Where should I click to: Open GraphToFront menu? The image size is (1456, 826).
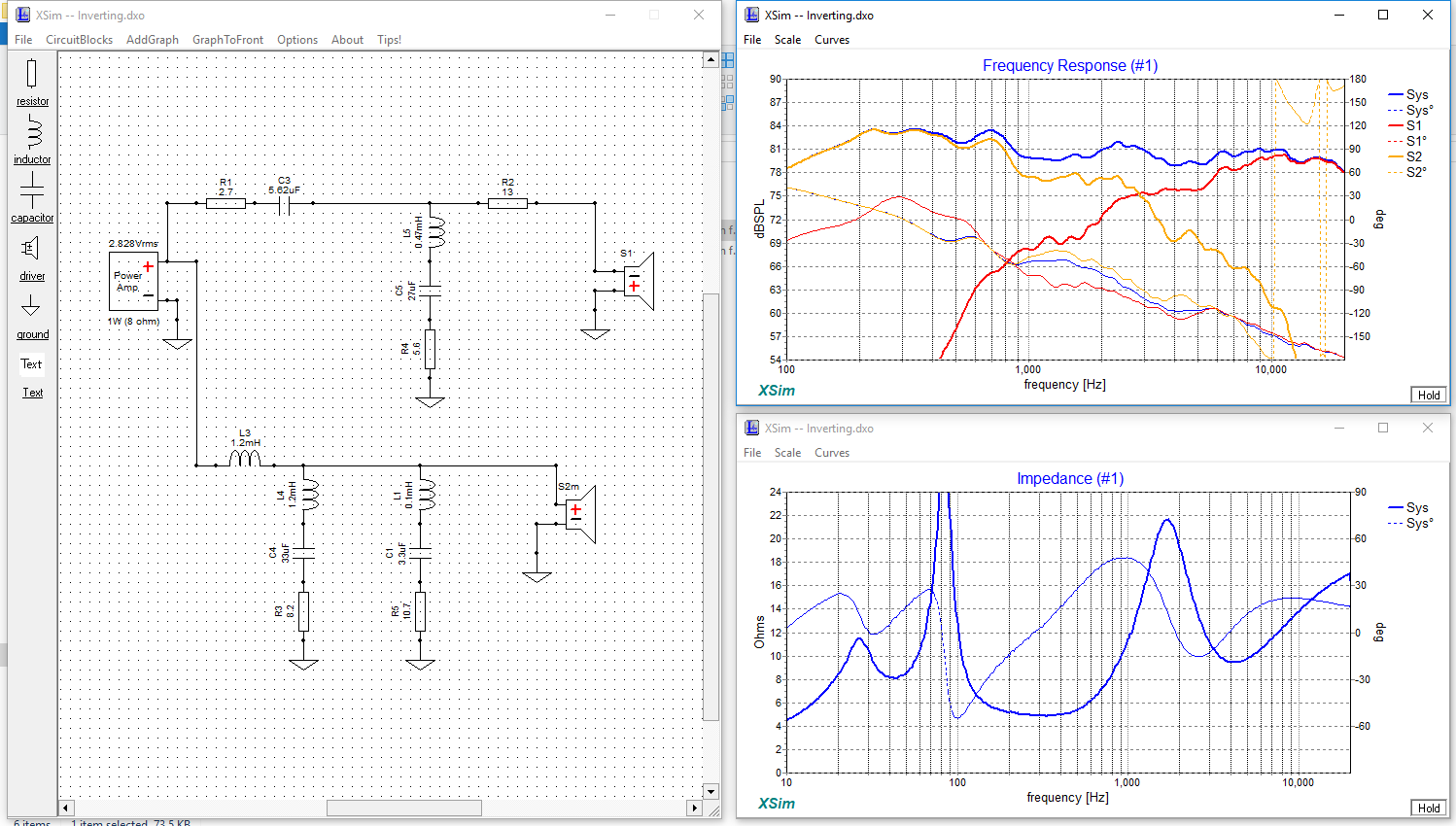(x=227, y=40)
